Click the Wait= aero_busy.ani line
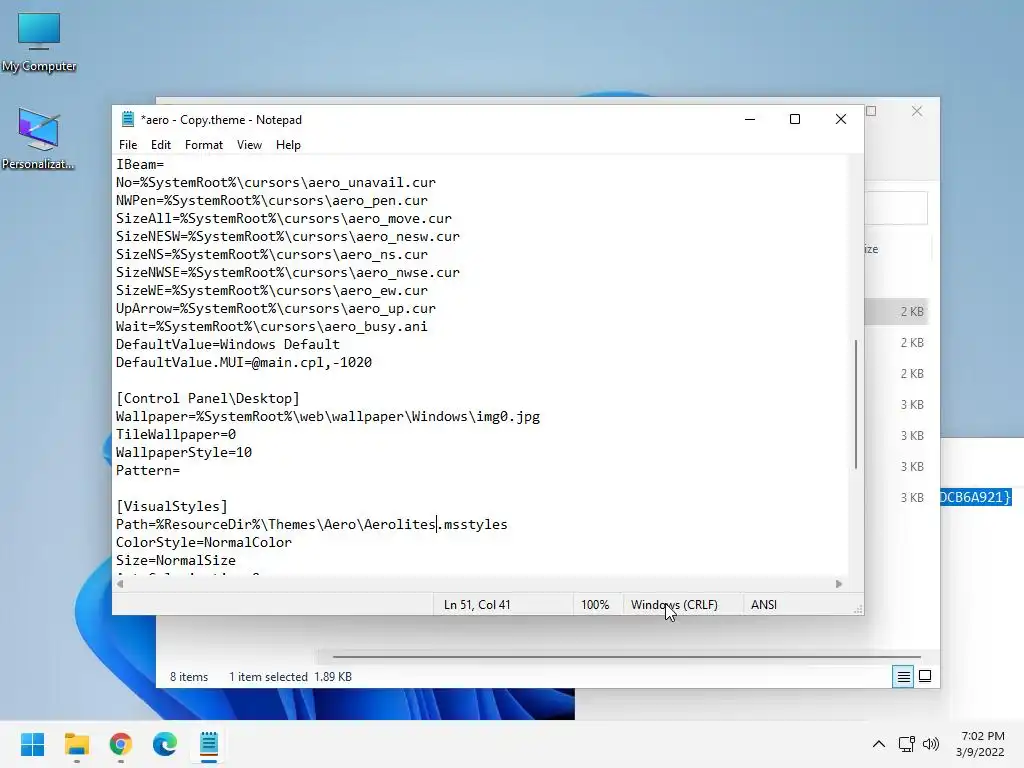The height and width of the screenshot is (768, 1024). click(272, 327)
